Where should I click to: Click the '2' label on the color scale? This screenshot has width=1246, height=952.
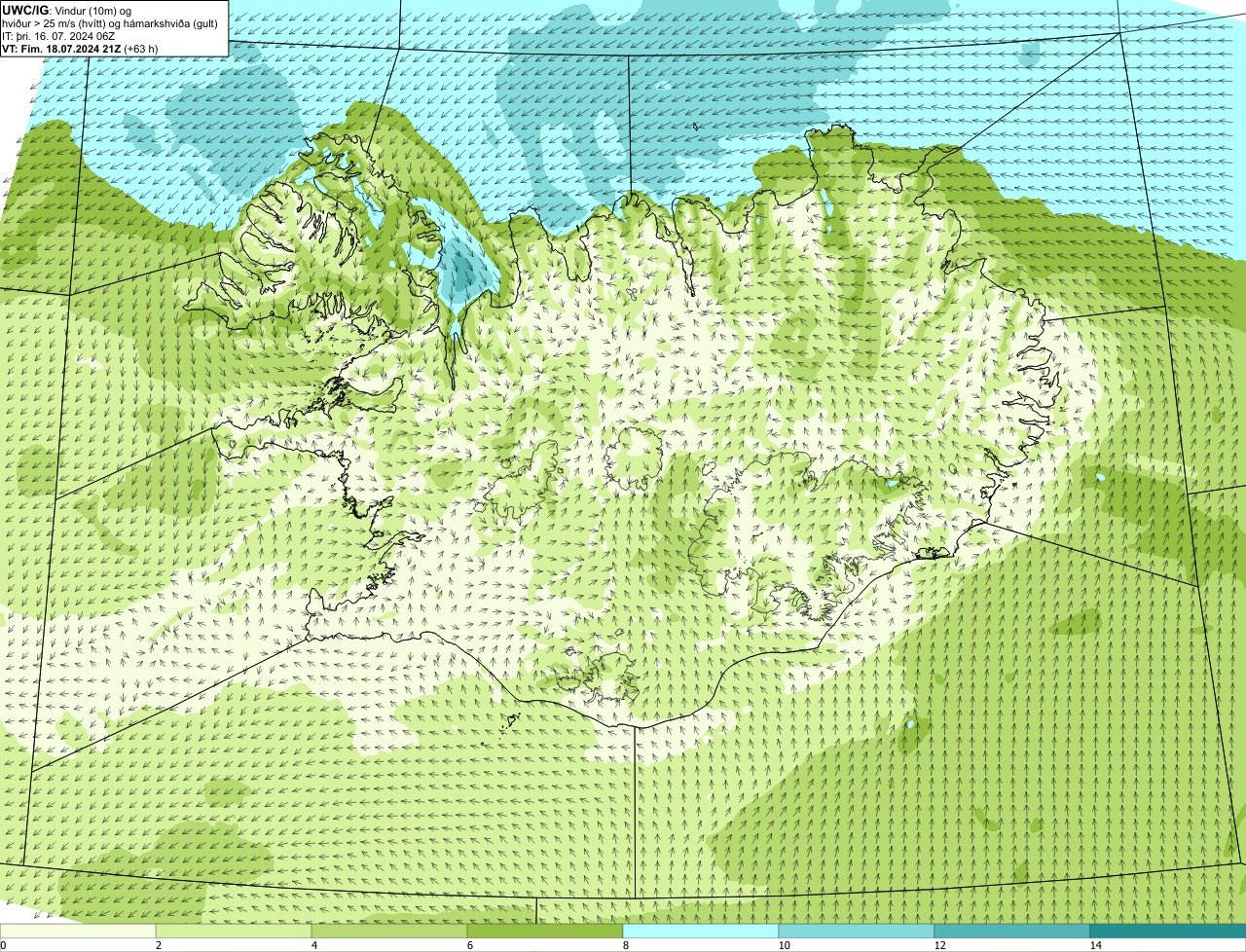pyautogui.click(x=158, y=945)
